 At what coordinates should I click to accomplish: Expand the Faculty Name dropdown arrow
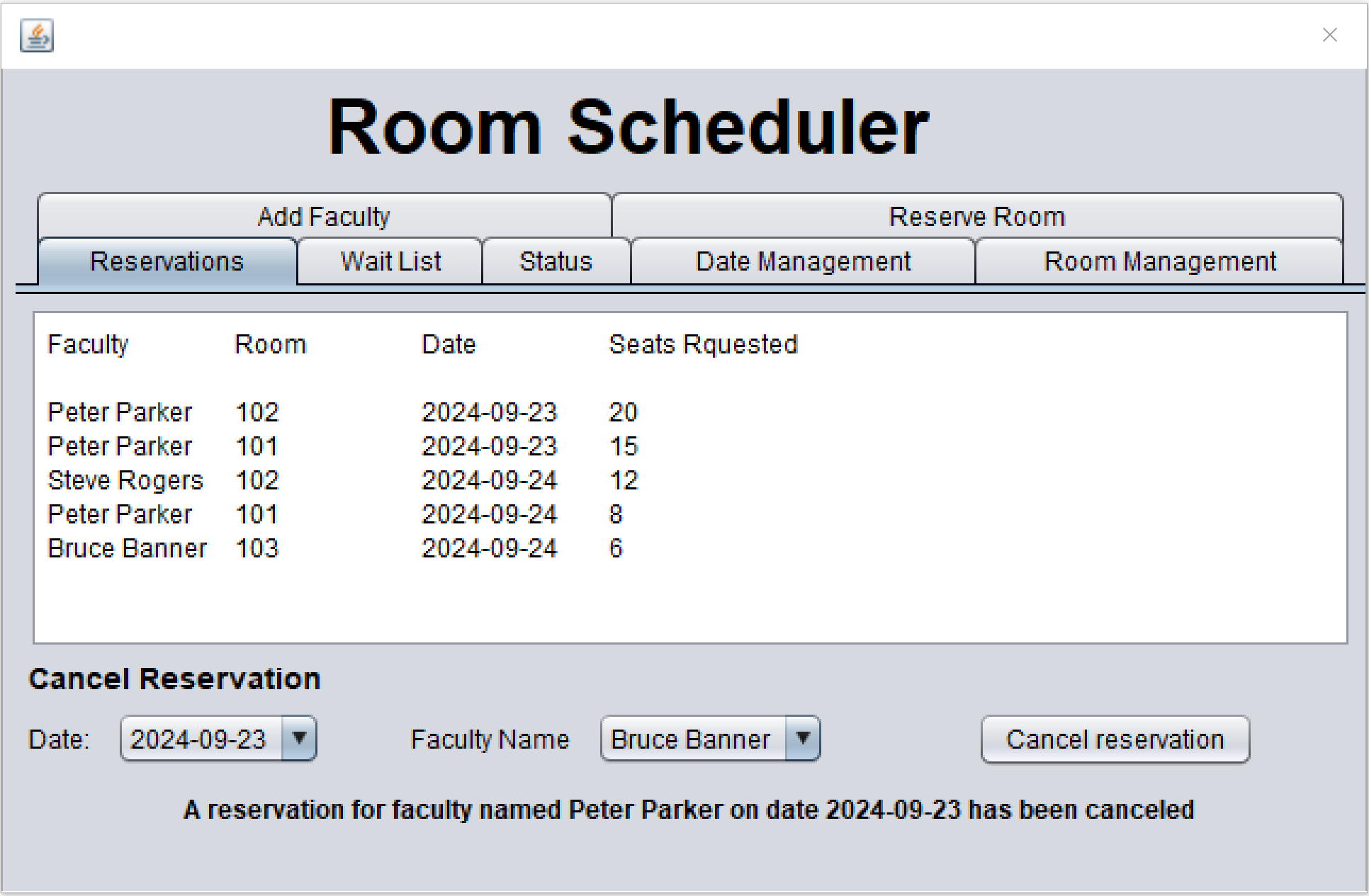click(803, 739)
